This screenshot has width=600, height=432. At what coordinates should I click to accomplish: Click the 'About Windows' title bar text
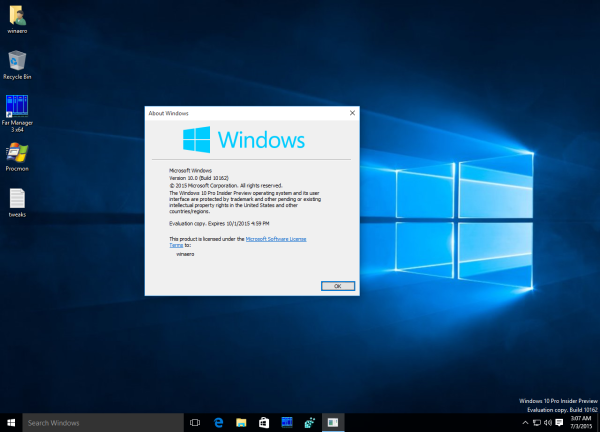pos(168,113)
